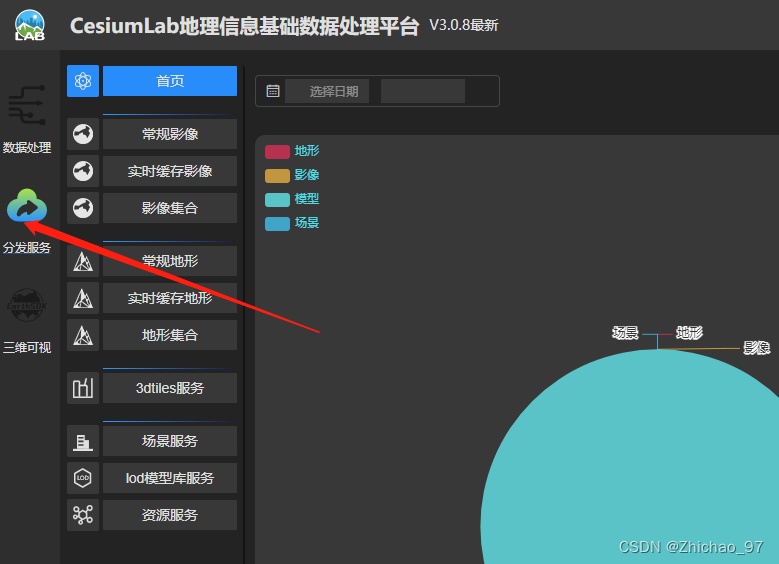This screenshot has height=564, width=779.
Task: Click the buildings icon beside 3dtiles服务
Action: coord(83,388)
